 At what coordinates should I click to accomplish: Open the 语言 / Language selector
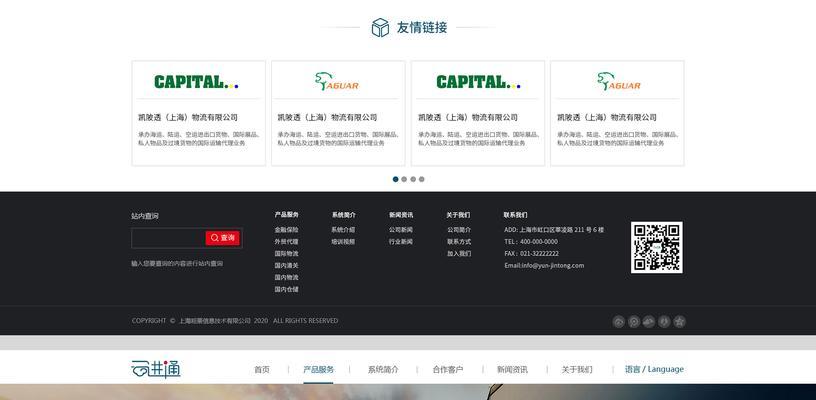[654, 369]
